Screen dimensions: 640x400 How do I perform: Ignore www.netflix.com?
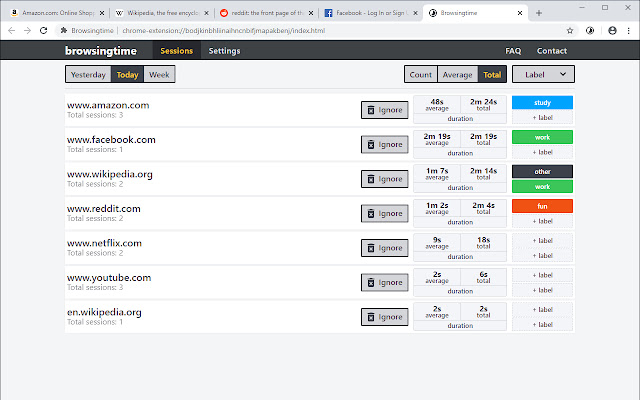point(384,248)
